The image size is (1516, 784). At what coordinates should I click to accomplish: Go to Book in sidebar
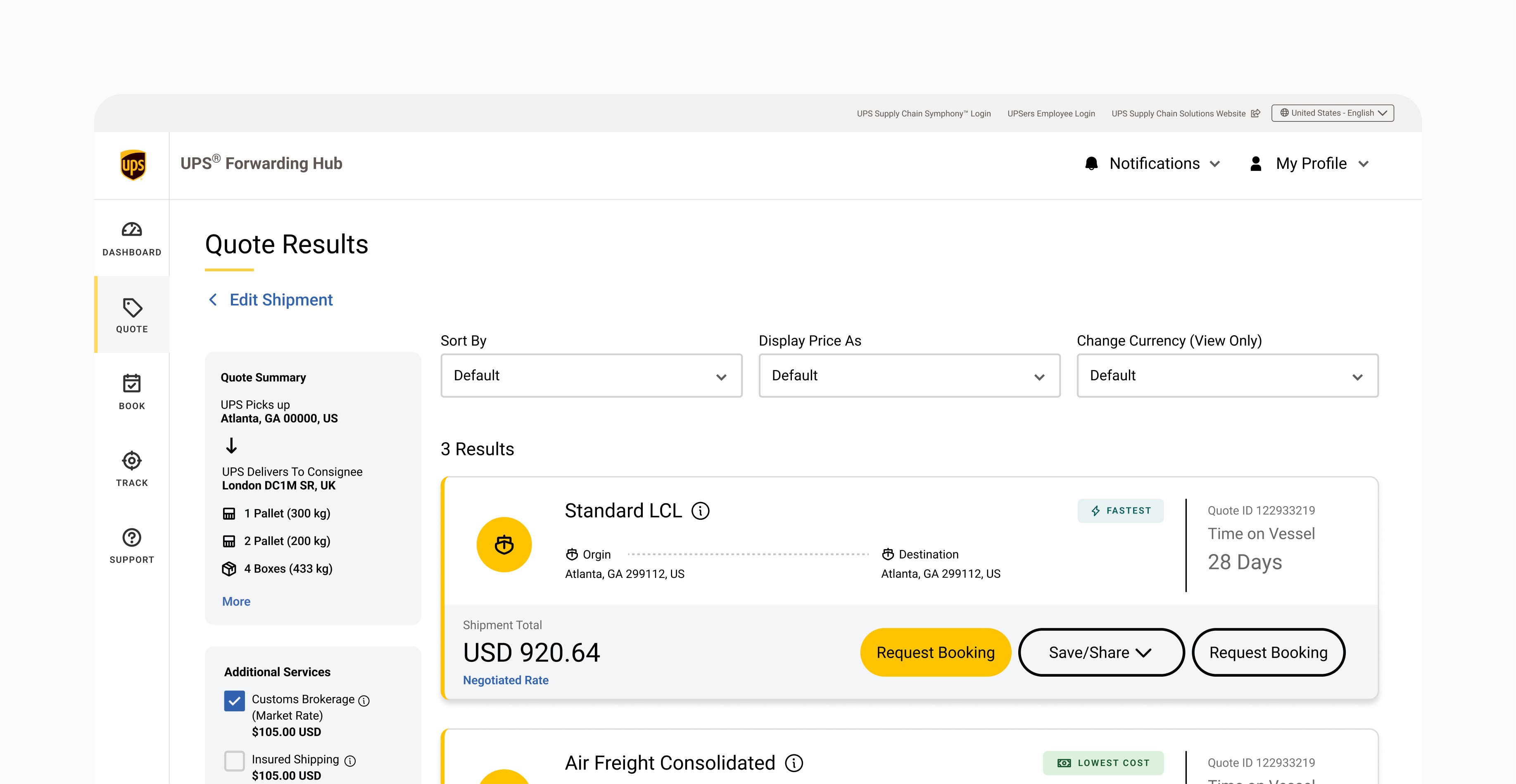click(132, 392)
